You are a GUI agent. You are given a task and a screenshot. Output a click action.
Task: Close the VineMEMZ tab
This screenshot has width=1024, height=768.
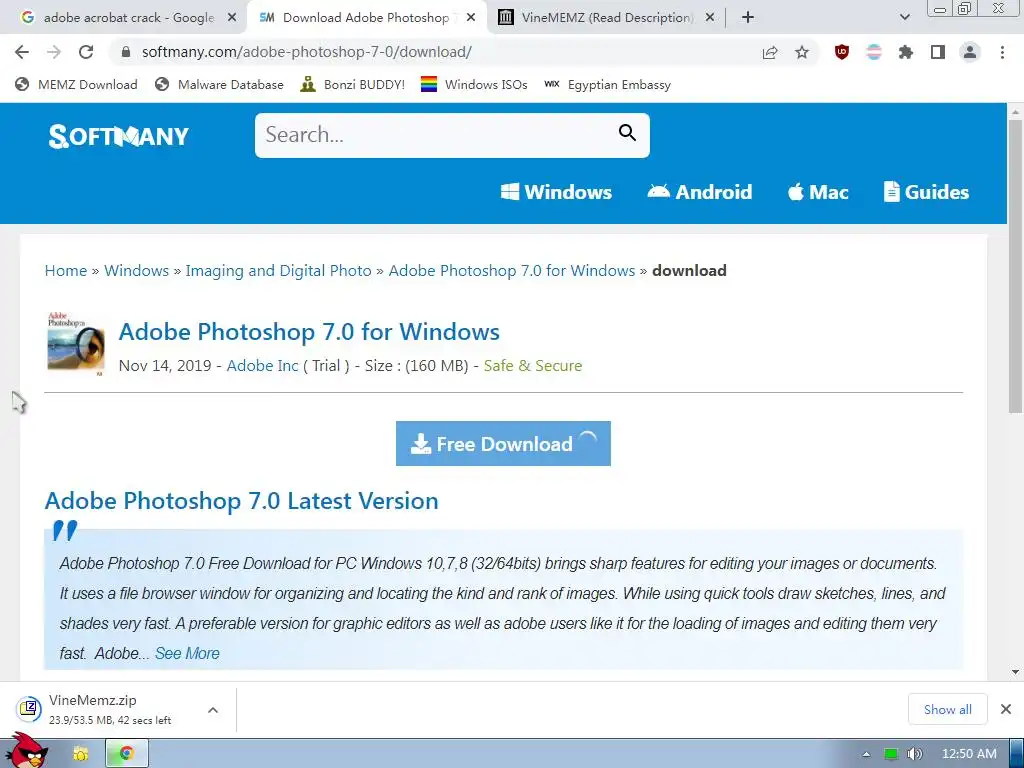click(711, 18)
